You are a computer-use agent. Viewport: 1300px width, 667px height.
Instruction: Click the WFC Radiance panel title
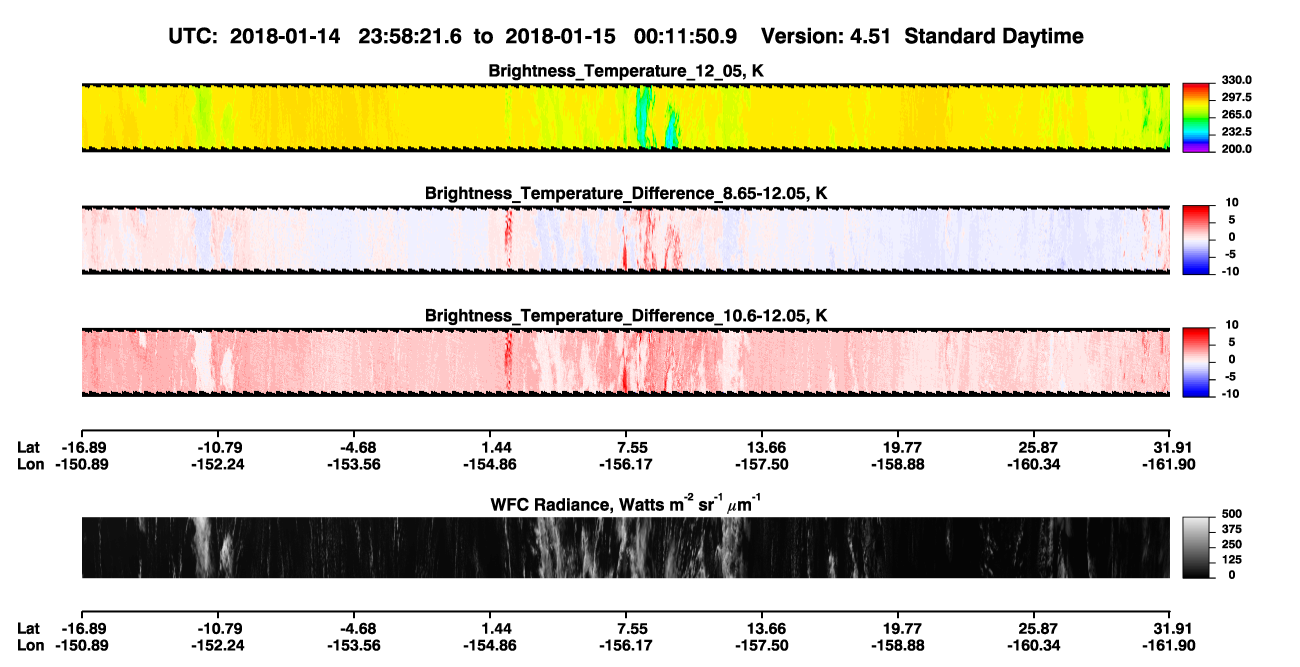click(x=626, y=503)
